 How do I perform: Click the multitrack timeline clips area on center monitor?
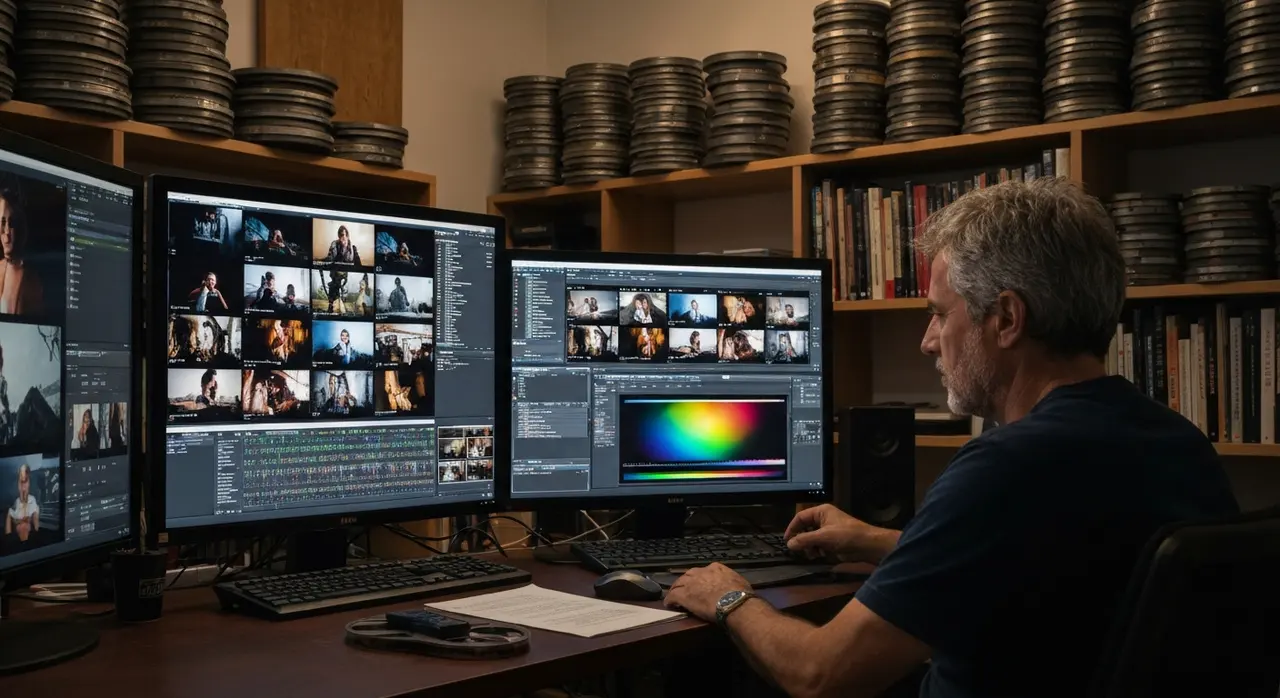tap(338, 466)
